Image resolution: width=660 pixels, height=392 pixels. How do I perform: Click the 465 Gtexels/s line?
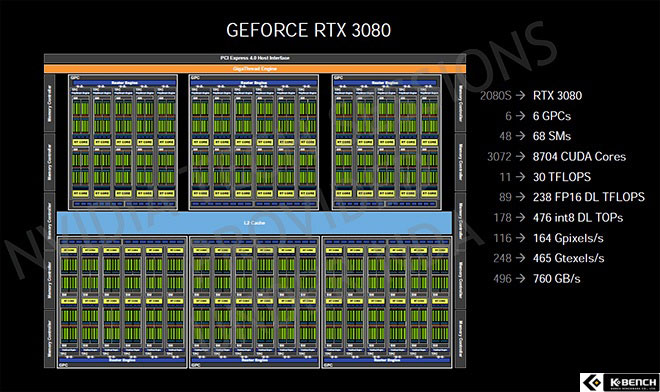coord(569,258)
